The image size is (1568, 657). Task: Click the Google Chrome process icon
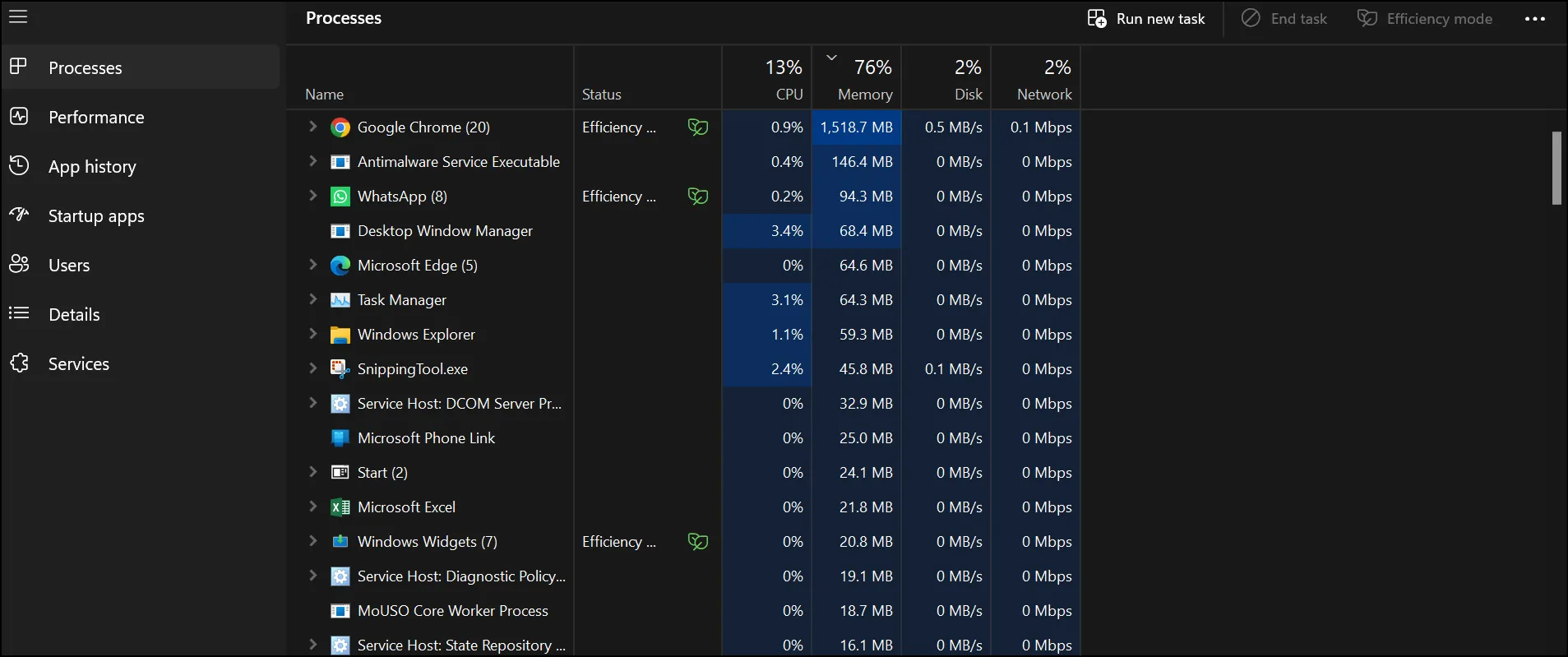pyautogui.click(x=340, y=127)
